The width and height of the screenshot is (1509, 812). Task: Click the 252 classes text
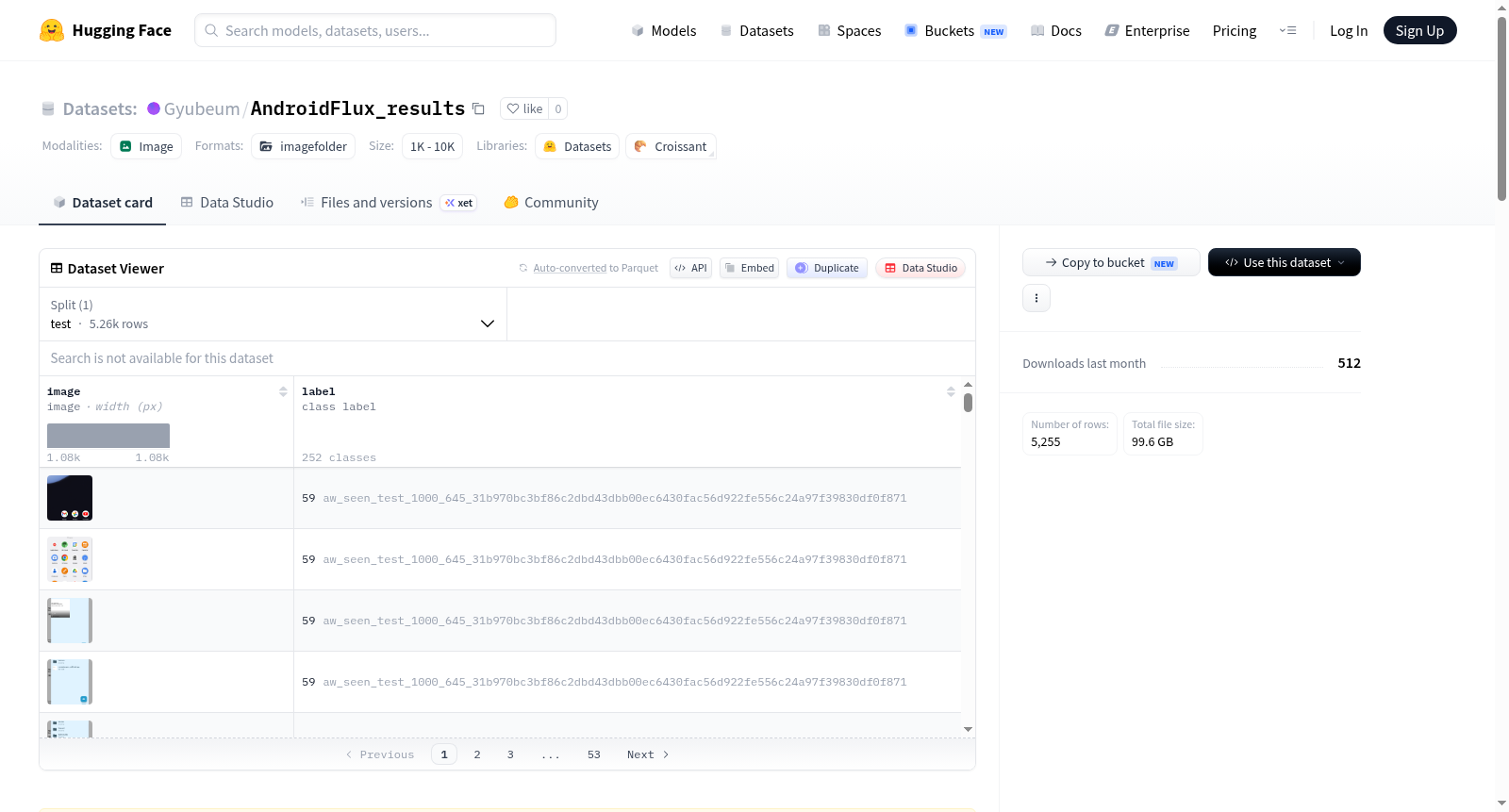[x=339, y=457]
